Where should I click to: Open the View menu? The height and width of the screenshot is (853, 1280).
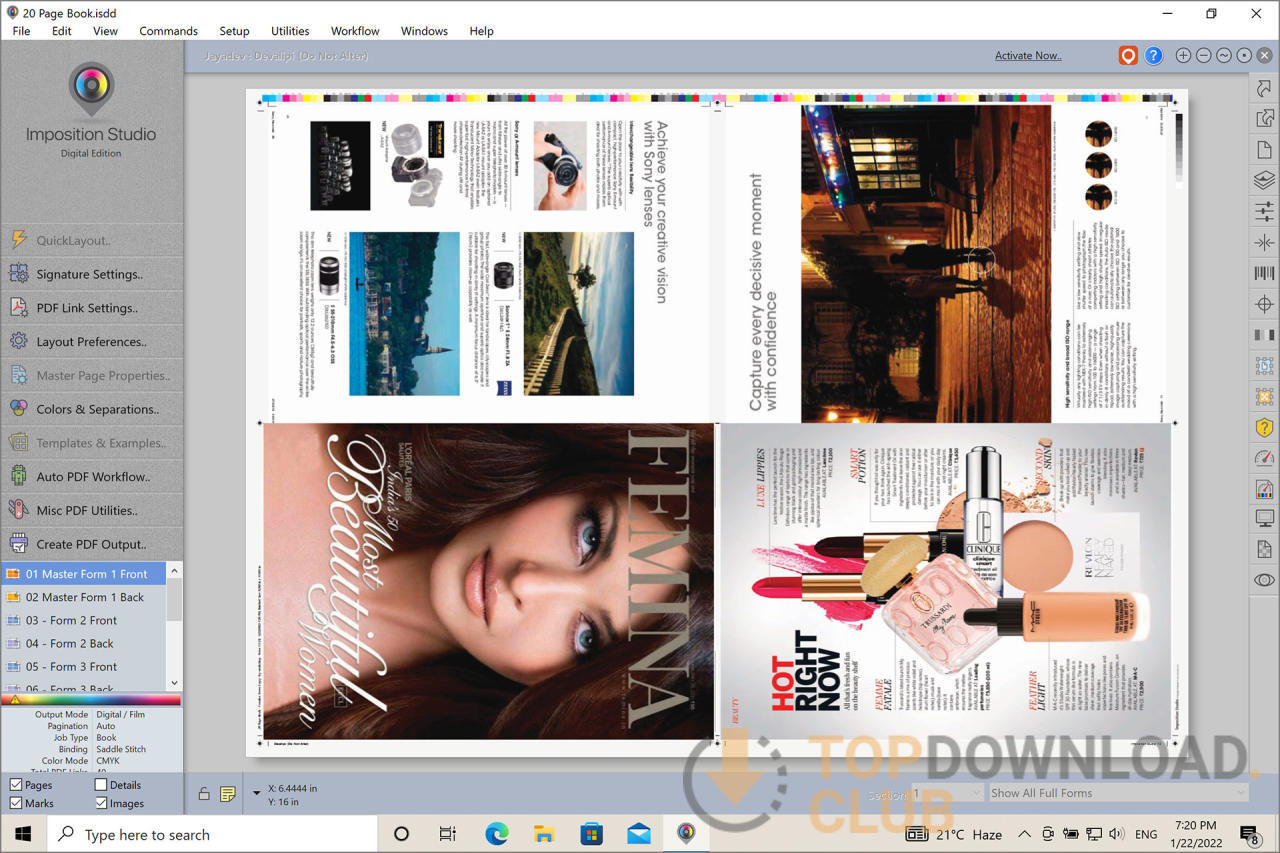(x=106, y=31)
